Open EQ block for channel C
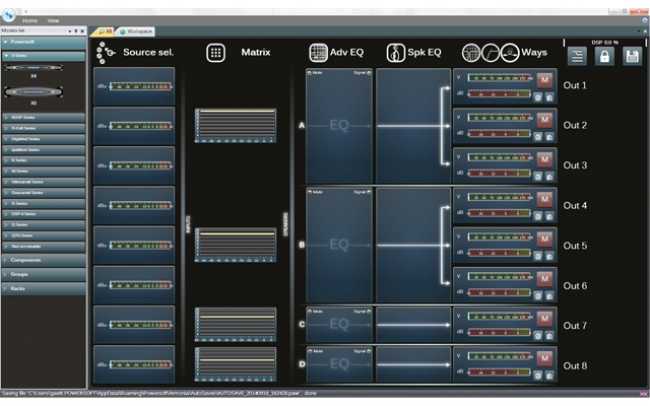 click(339, 324)
